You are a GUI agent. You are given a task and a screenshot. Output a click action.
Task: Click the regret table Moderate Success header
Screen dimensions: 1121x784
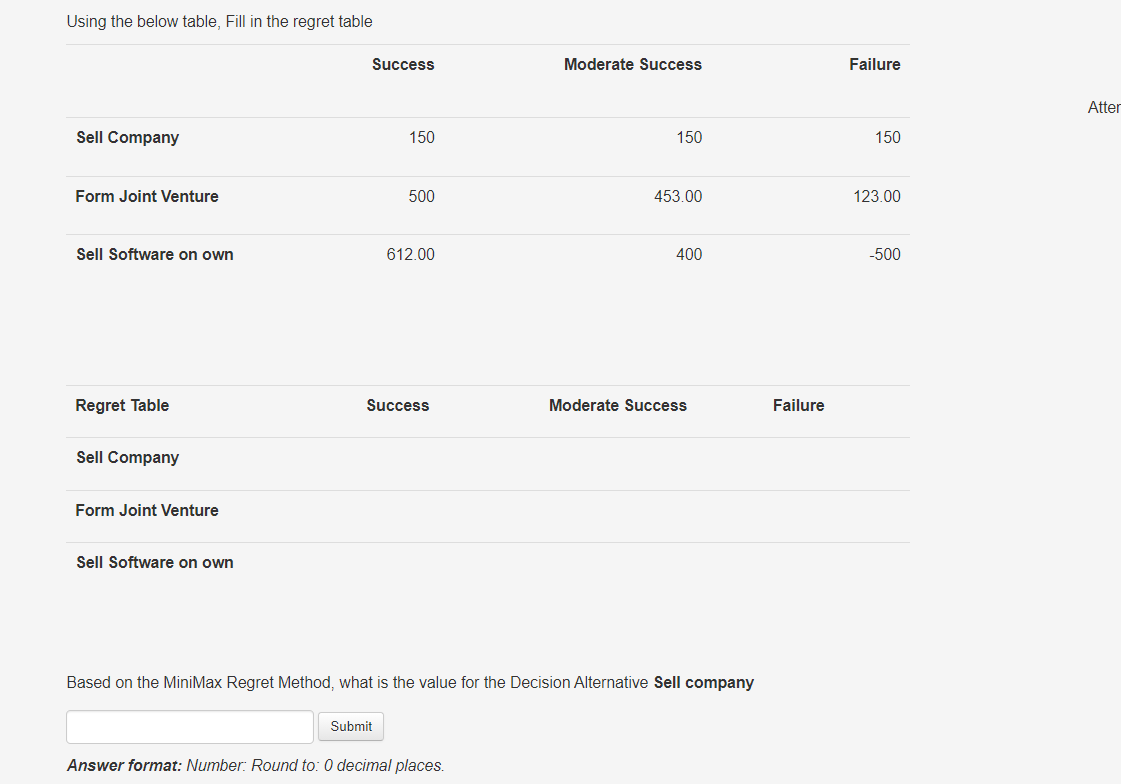(618, 405)
